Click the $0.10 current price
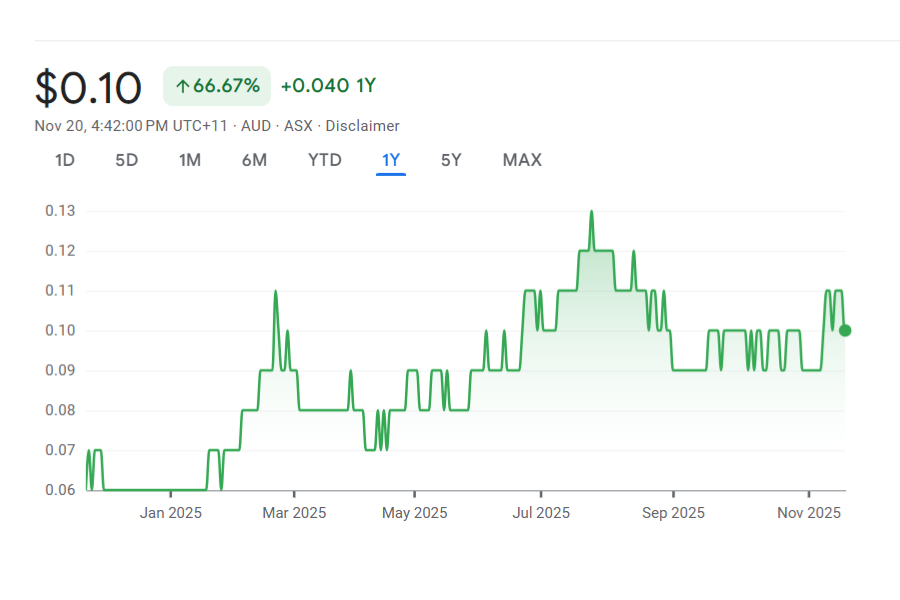Image resolution: width=900 pixels, height=600 pixels. pos(88,87)
